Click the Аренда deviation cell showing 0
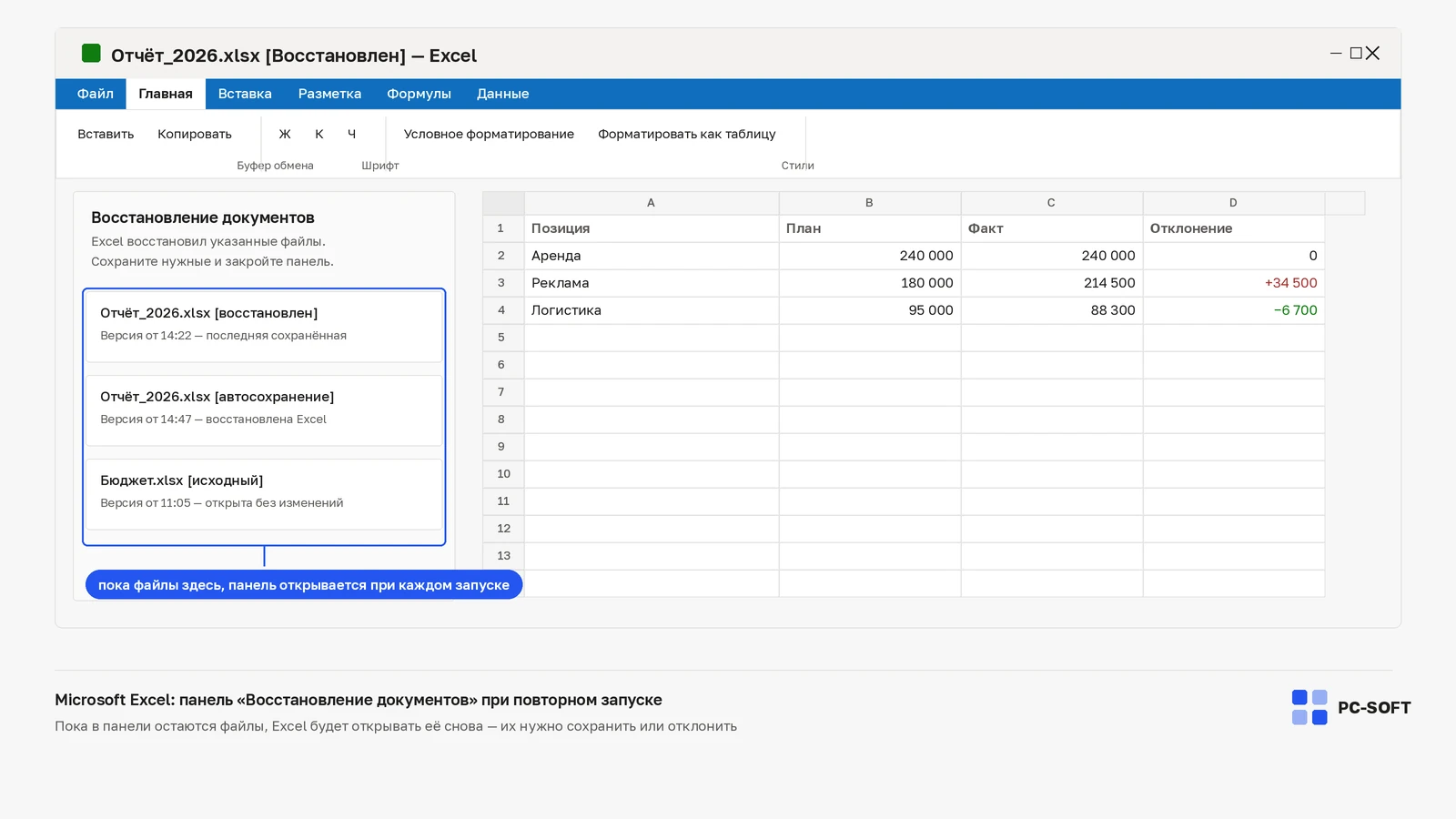 (1233, 256)
